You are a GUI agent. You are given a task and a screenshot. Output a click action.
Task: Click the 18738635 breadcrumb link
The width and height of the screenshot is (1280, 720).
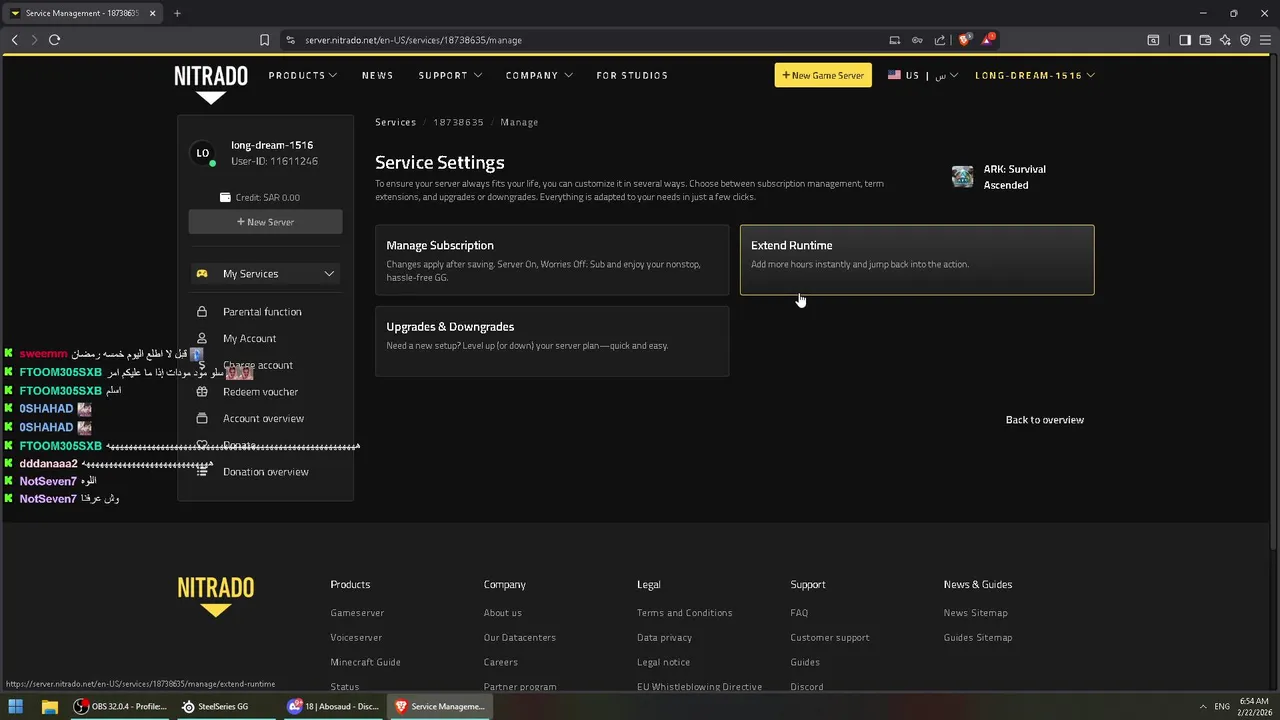click(458, 122)
